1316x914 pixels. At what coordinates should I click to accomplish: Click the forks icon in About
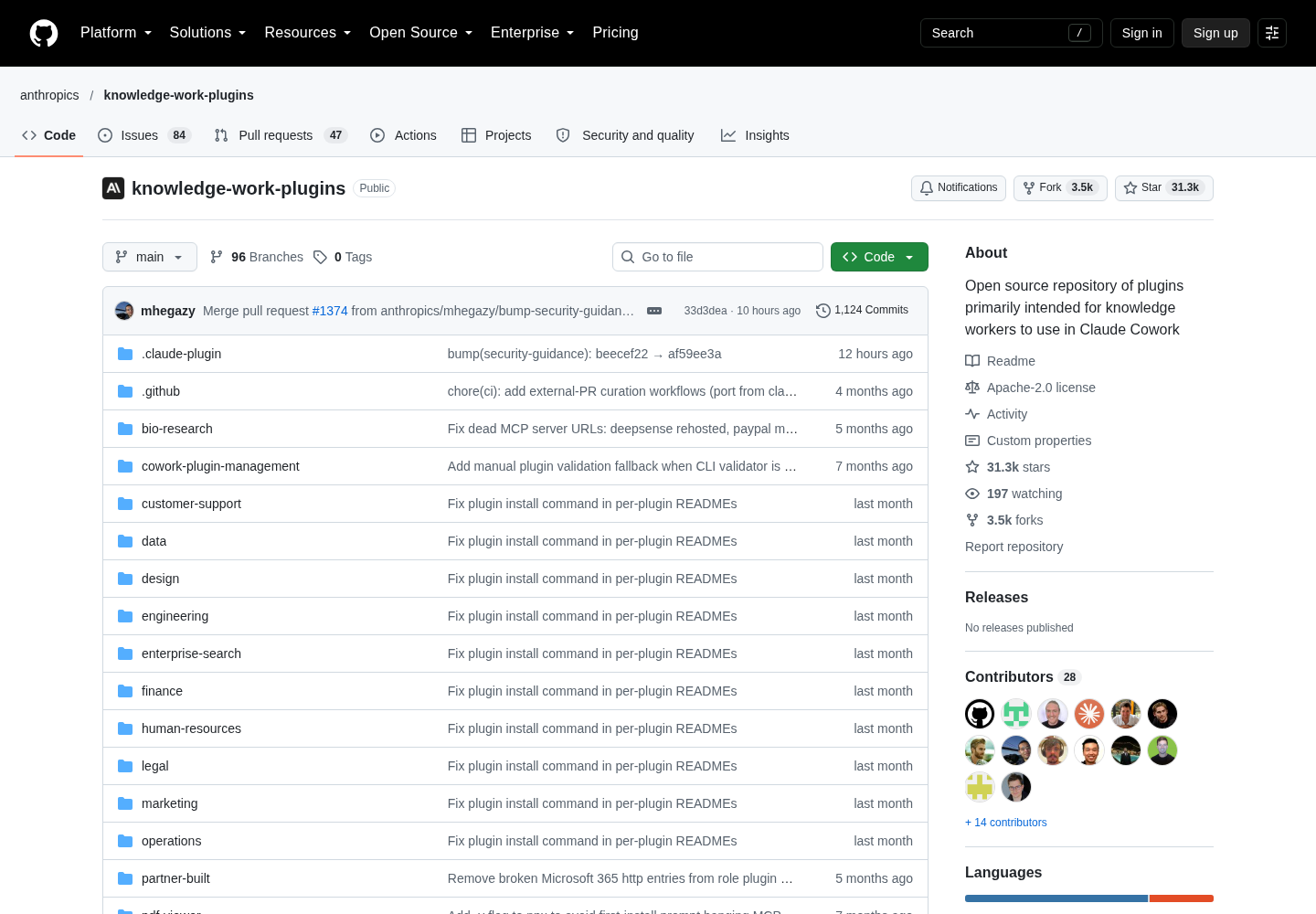coord(972,520)
